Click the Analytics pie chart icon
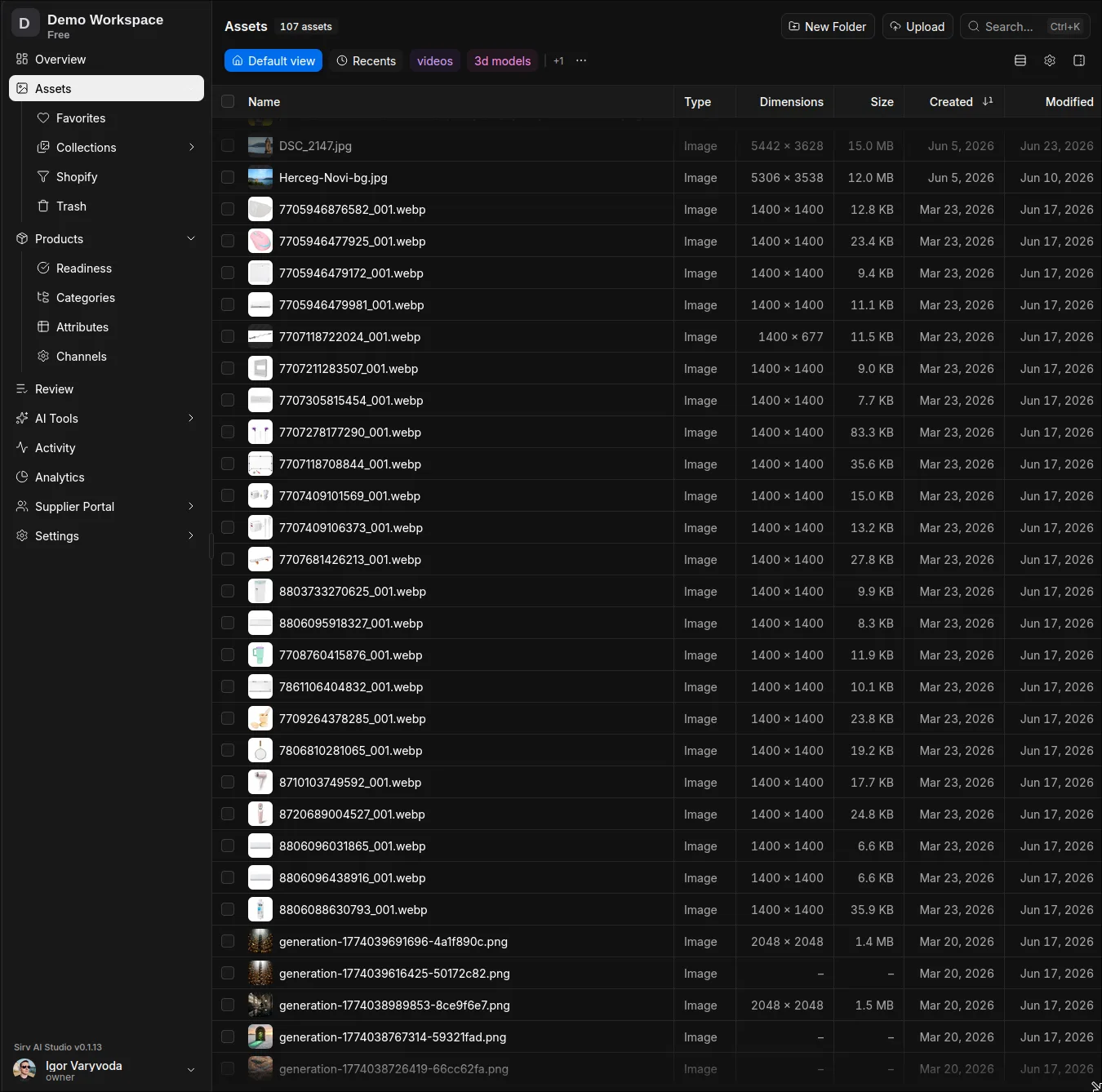 pyautogui.click(x=22, y=477)
